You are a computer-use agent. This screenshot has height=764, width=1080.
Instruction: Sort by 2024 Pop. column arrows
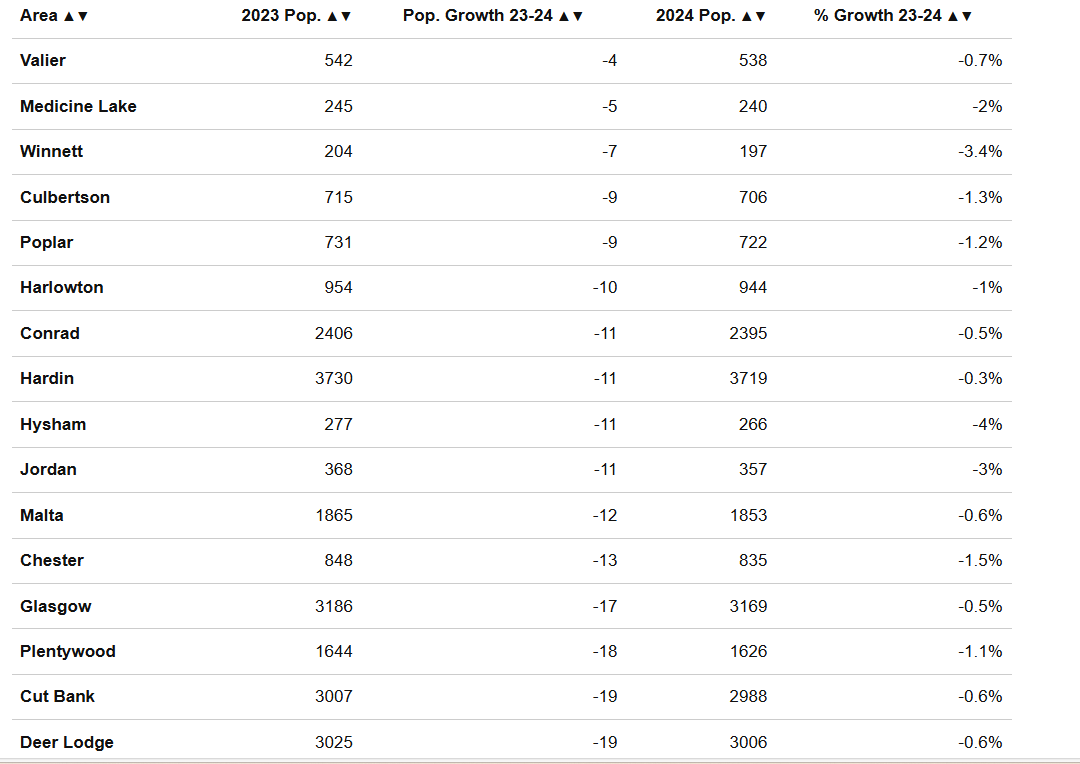pos(753,16)
